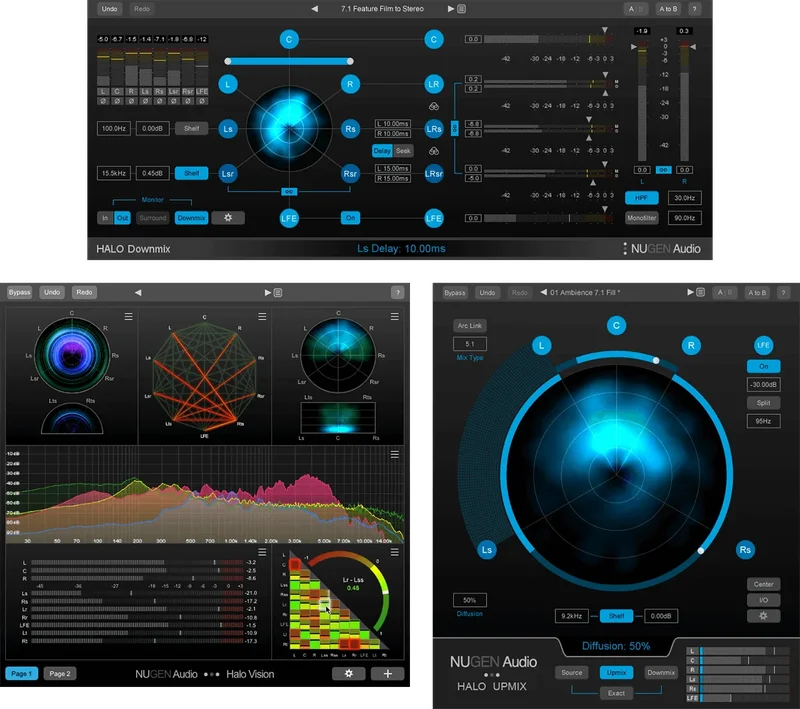Click link icon between Lsr and Rsr
The image size is (800, 709).
(289, 192)
